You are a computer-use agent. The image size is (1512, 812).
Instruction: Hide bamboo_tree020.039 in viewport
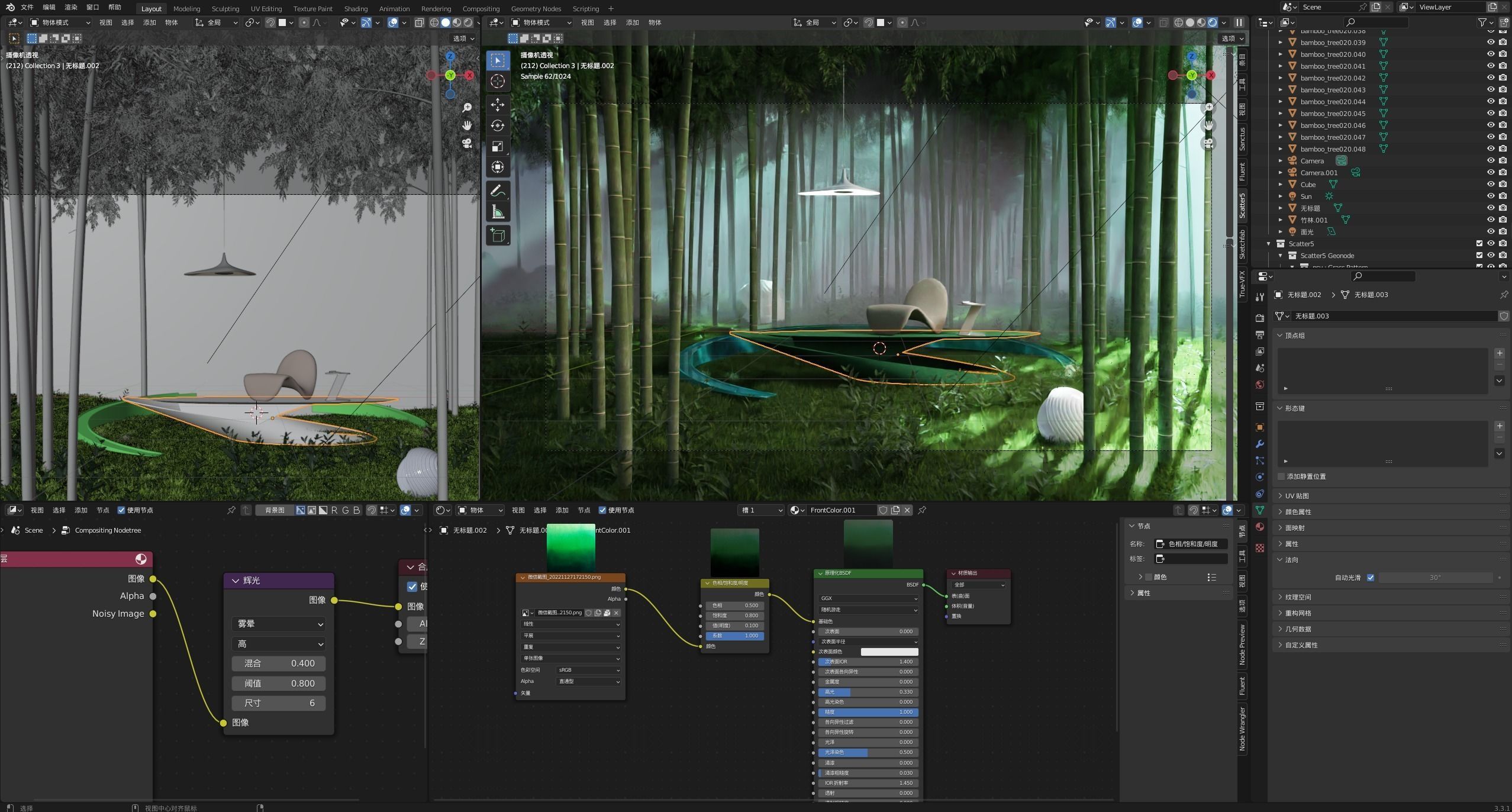point(1491,42)
